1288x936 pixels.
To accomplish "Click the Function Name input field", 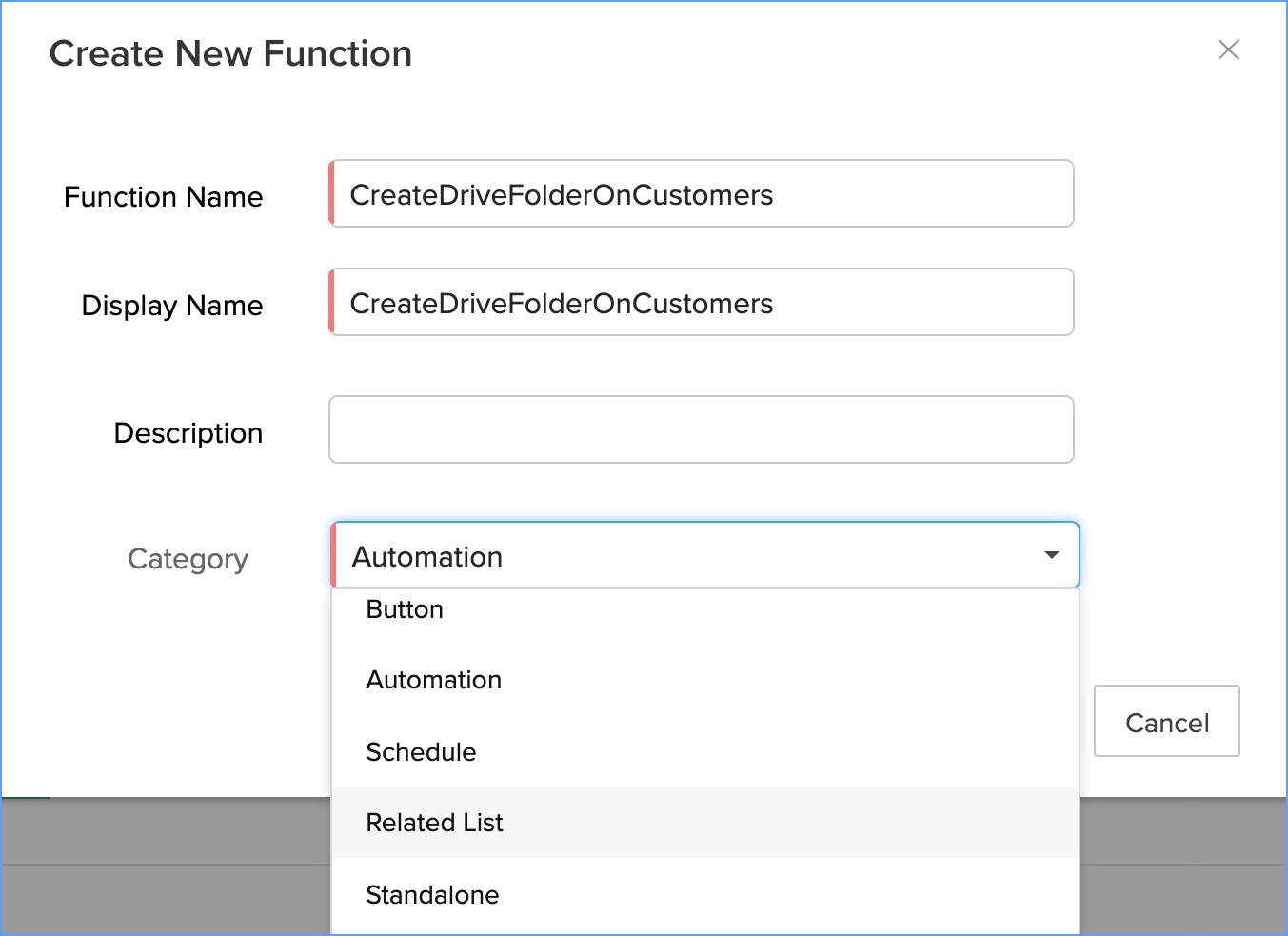I will tap(703, 194).
